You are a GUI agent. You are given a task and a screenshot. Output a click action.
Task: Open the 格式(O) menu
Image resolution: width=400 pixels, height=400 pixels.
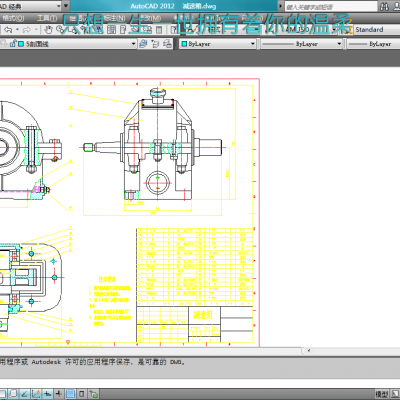click(x=13, y=18)
